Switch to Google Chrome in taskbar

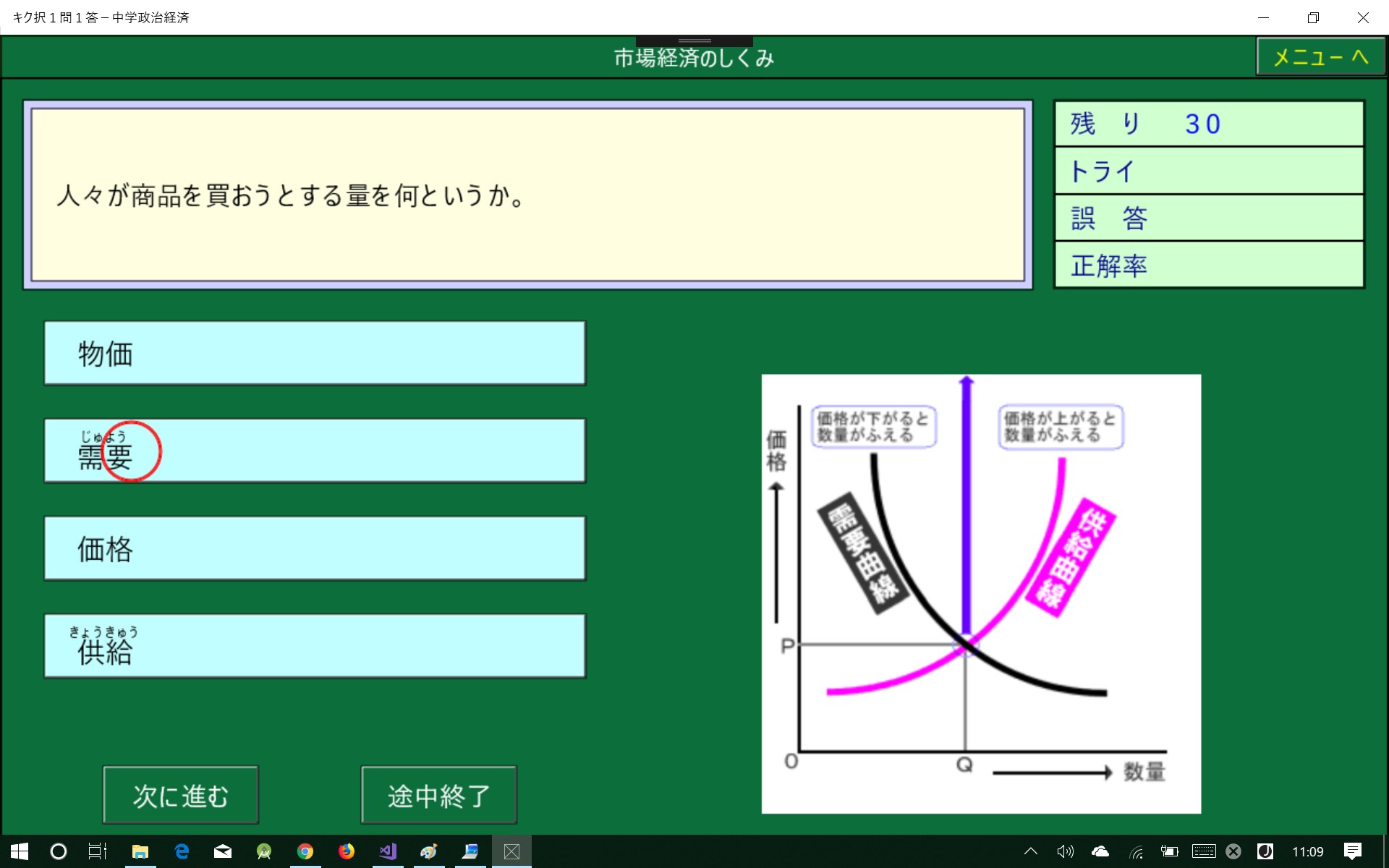[x=305, y=851]
